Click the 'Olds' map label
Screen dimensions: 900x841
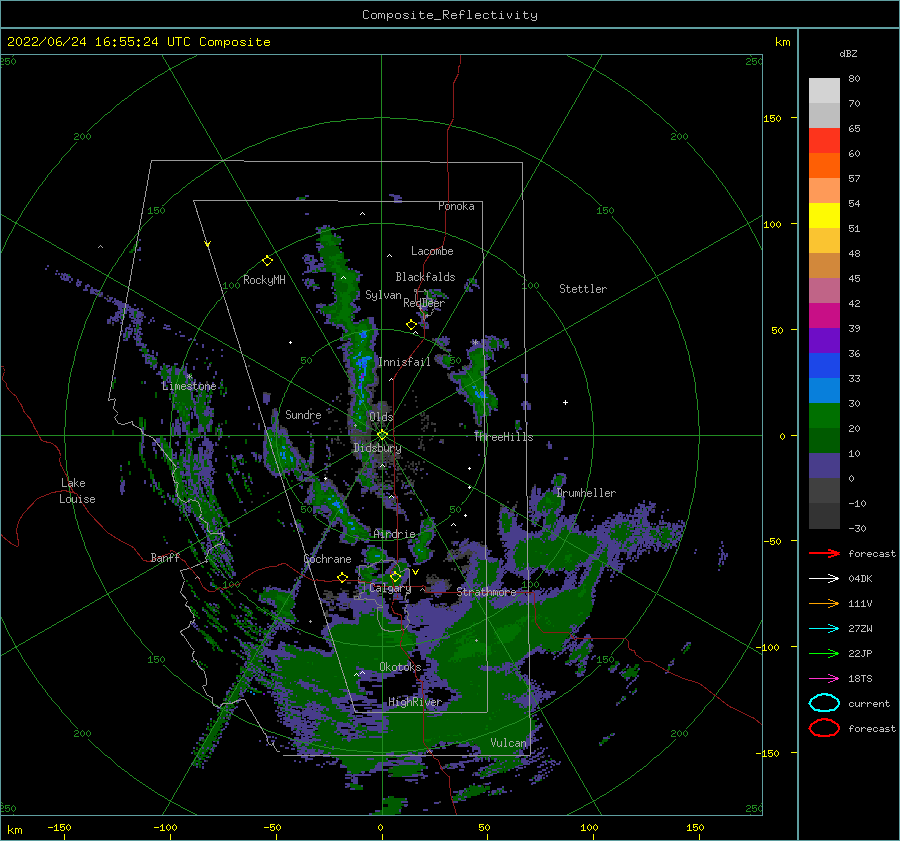(x=381, y=417)
